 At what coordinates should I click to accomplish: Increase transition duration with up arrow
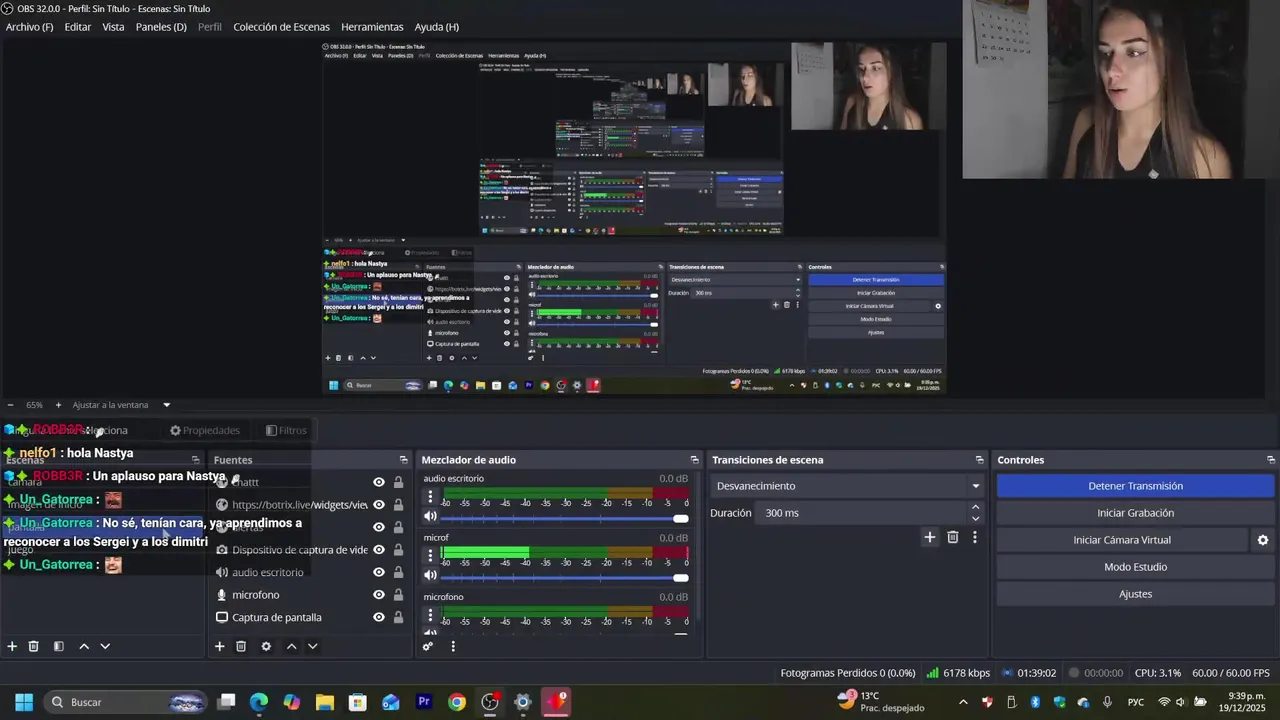click(x=976, y=507)
